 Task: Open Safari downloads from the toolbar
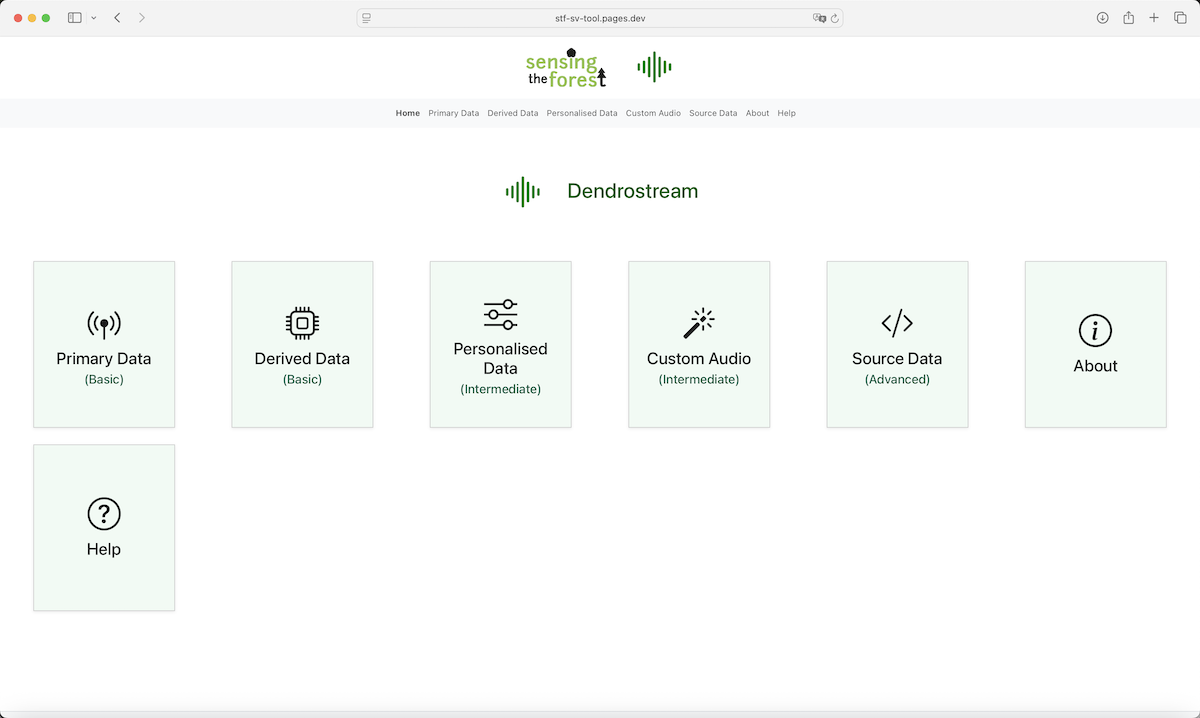[1102, 17]
